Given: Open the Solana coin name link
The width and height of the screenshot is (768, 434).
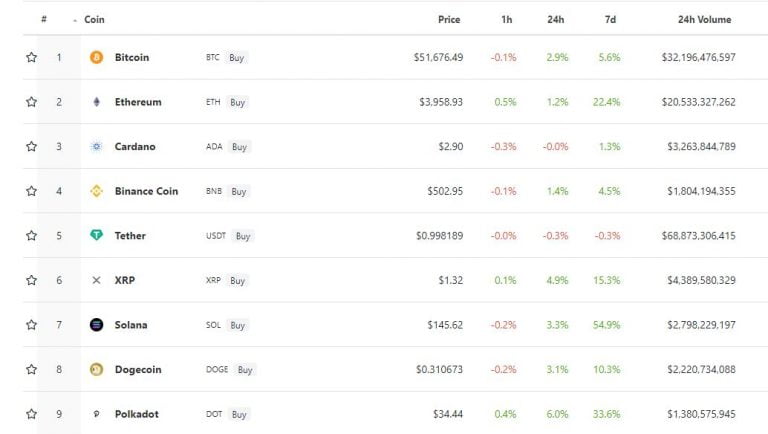Looking at the screenshot, I should click(131, 325).
